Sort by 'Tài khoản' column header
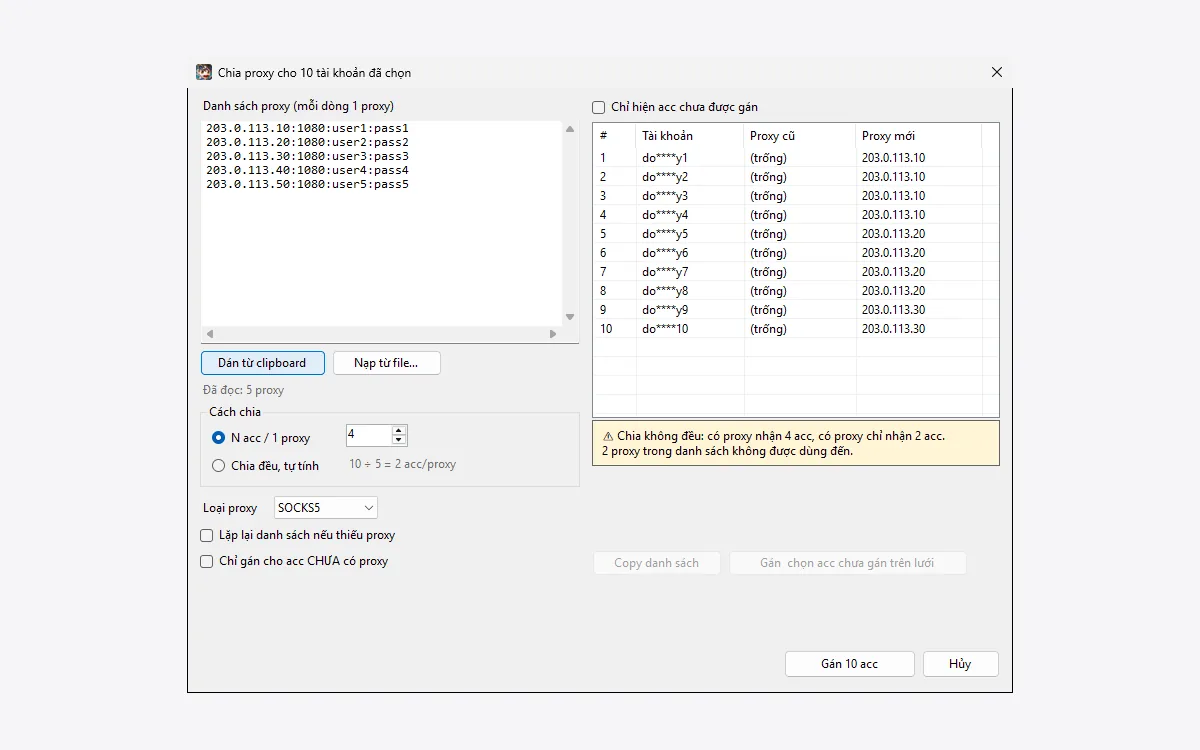The image size is (1200, 750). click(690, 136)
